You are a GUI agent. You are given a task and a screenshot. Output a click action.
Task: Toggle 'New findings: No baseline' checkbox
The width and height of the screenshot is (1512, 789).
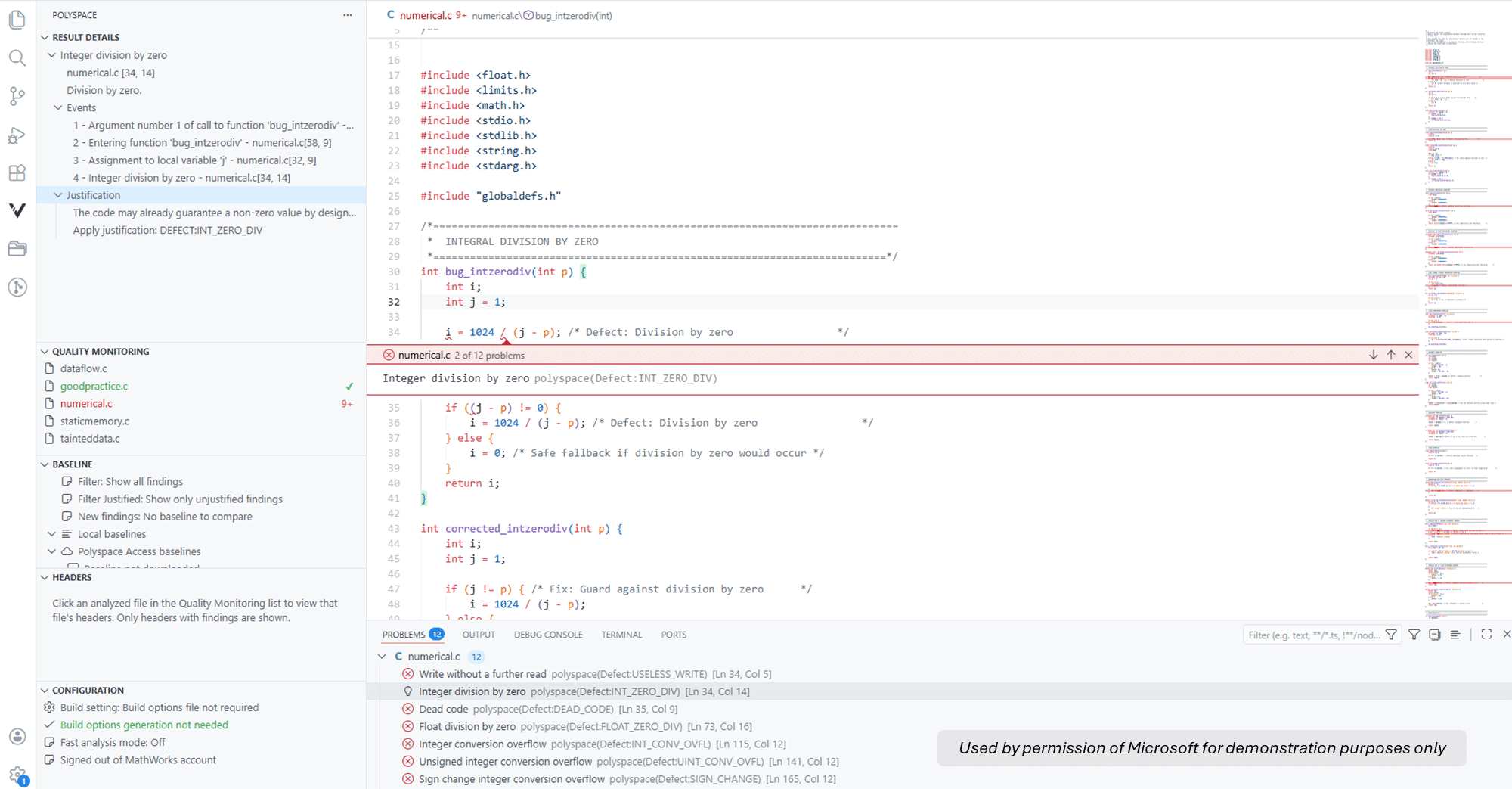pos(67,517)
